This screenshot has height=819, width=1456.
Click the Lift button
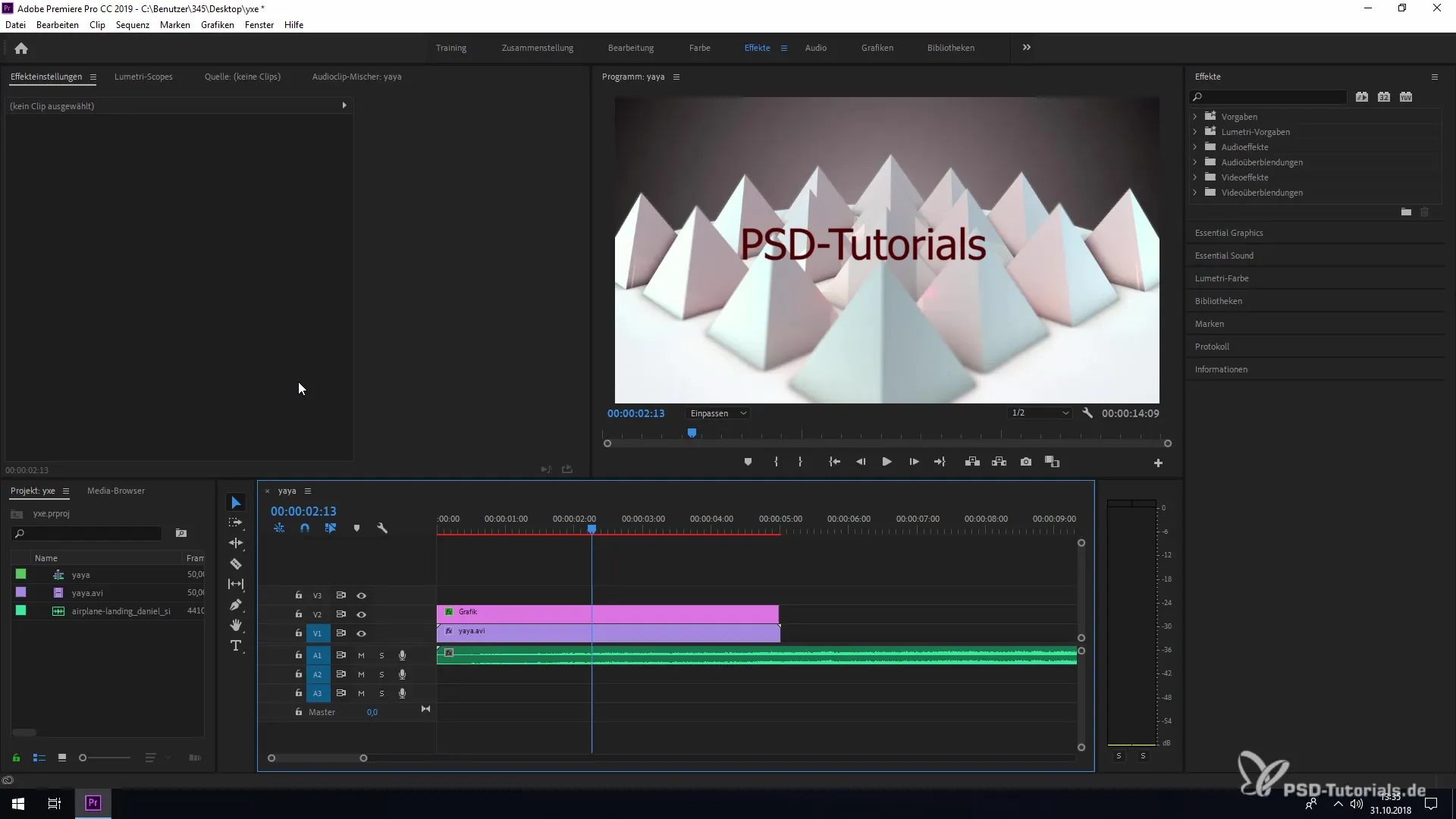(972, 462)
